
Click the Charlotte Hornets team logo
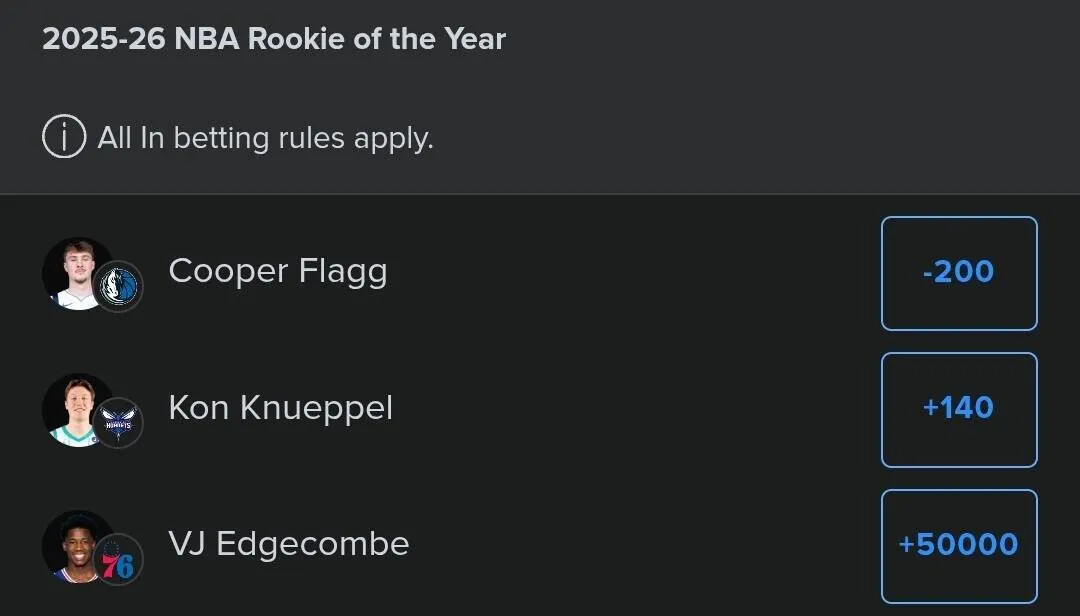pyautogui.click(x=119, y=424)
